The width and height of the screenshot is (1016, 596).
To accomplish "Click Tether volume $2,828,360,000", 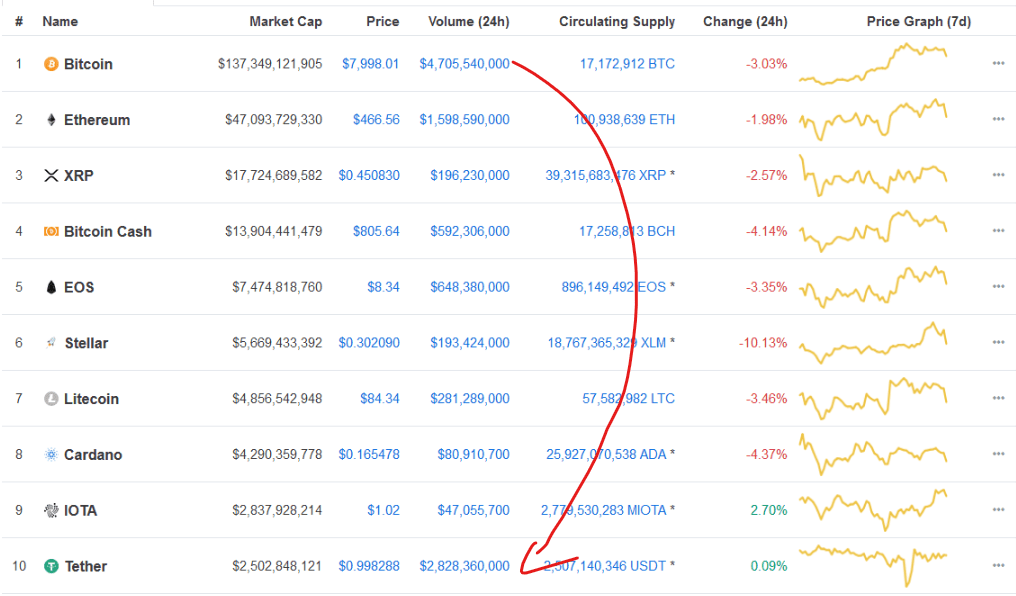I will point(465,566).
